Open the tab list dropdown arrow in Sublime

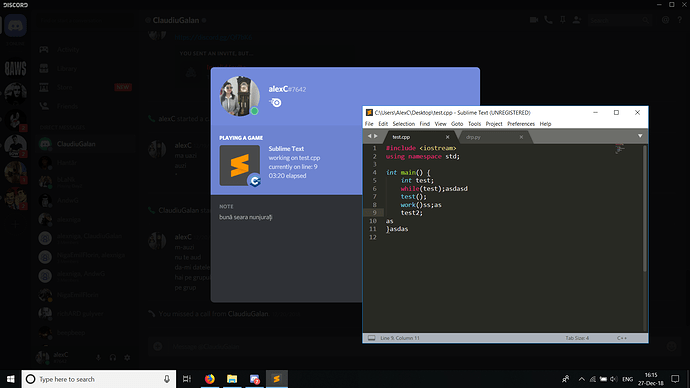coord(640,136)
